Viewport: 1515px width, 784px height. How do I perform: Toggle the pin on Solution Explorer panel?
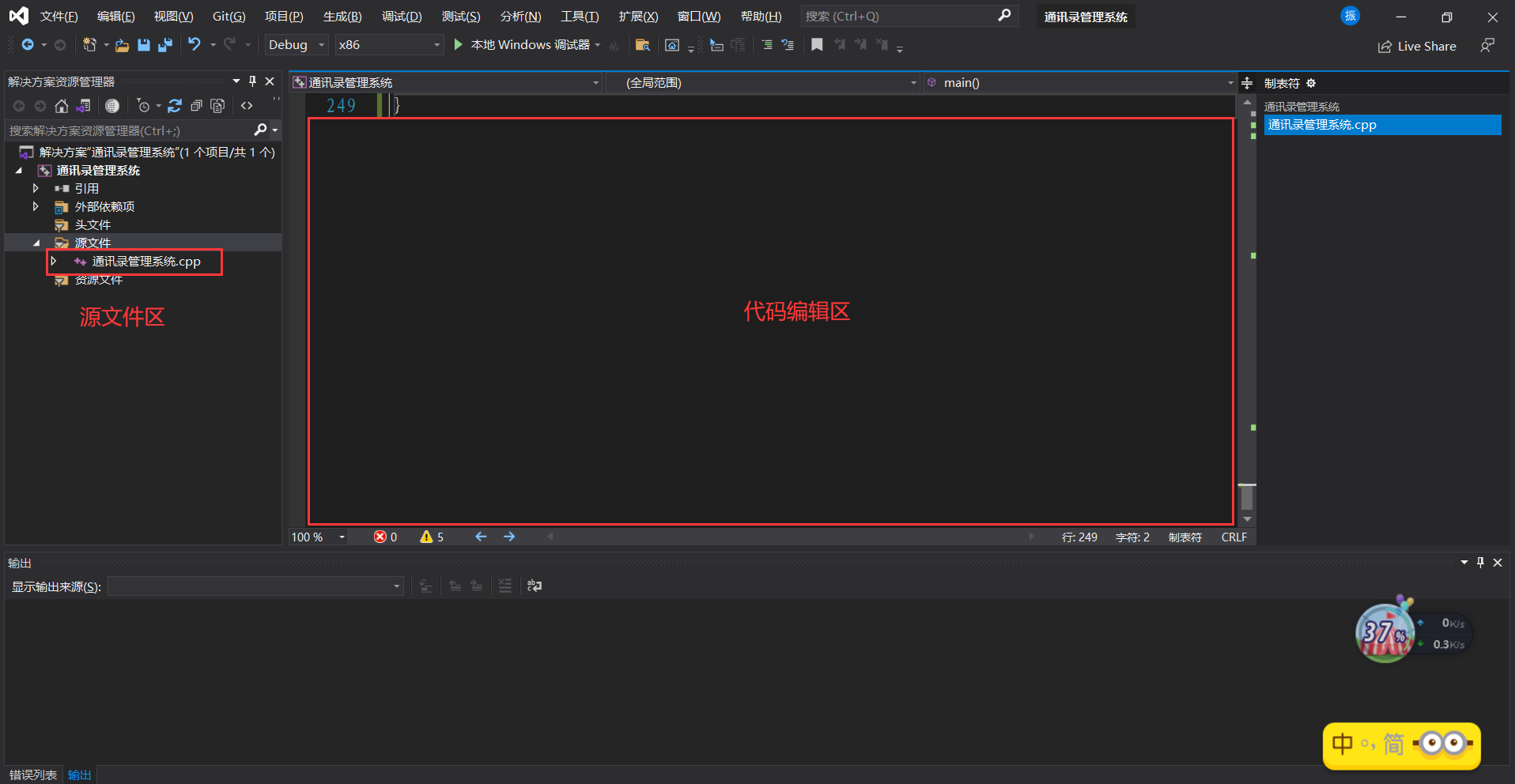pyautogui.click(x=253, y=81)
